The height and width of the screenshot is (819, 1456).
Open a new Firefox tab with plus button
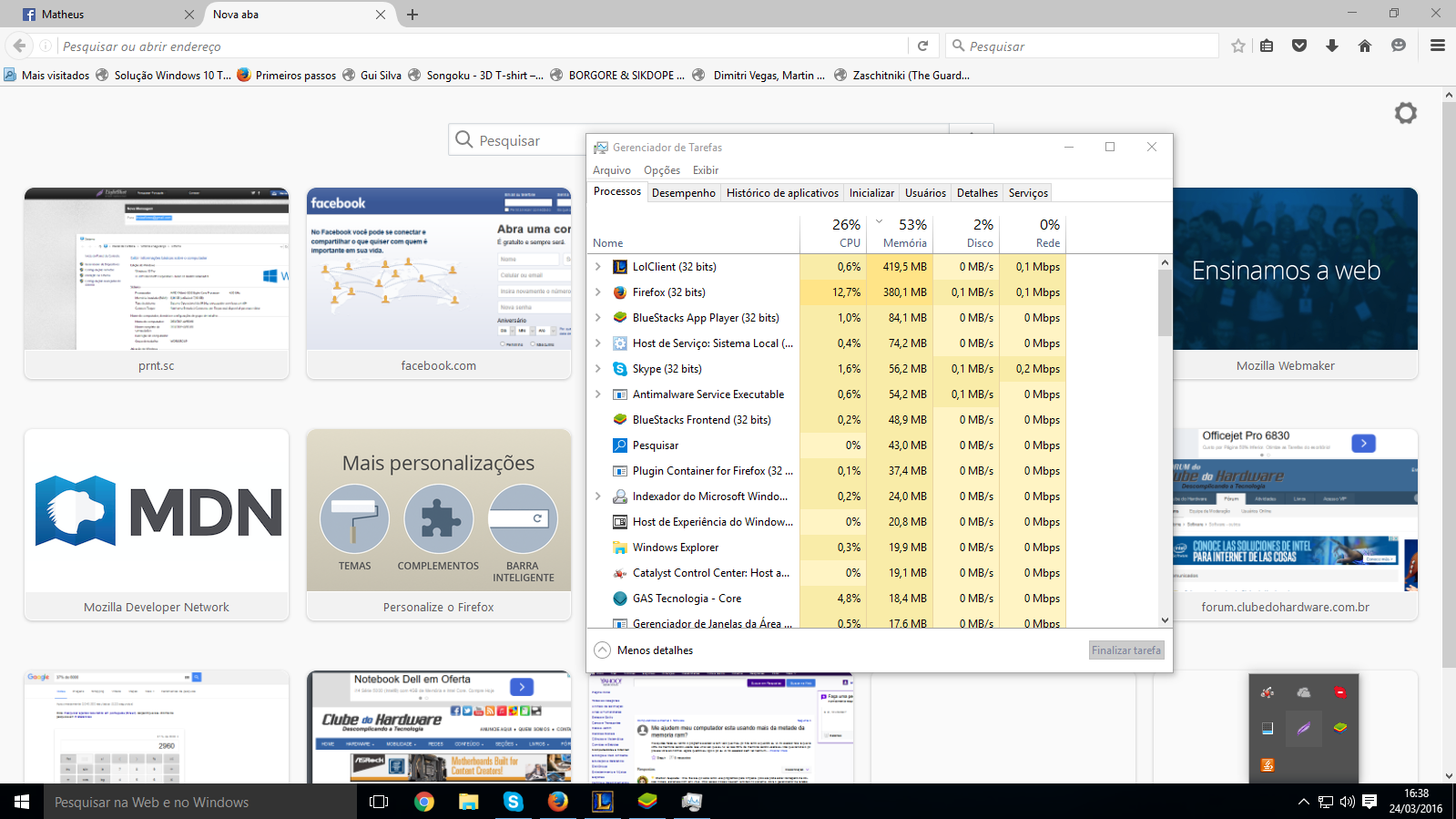412,15
